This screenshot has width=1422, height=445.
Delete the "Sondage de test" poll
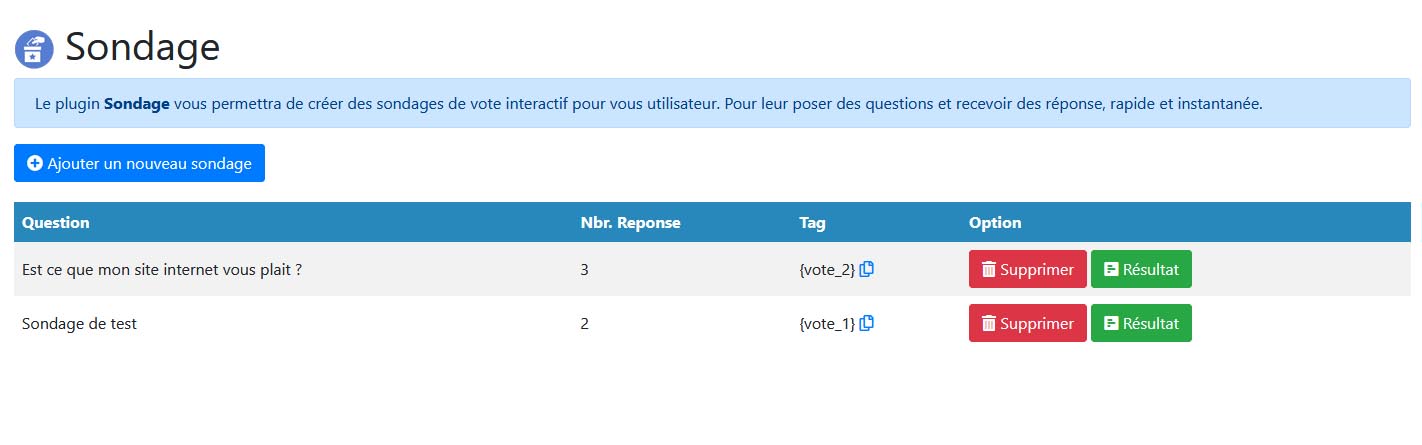click(1027, 323)
